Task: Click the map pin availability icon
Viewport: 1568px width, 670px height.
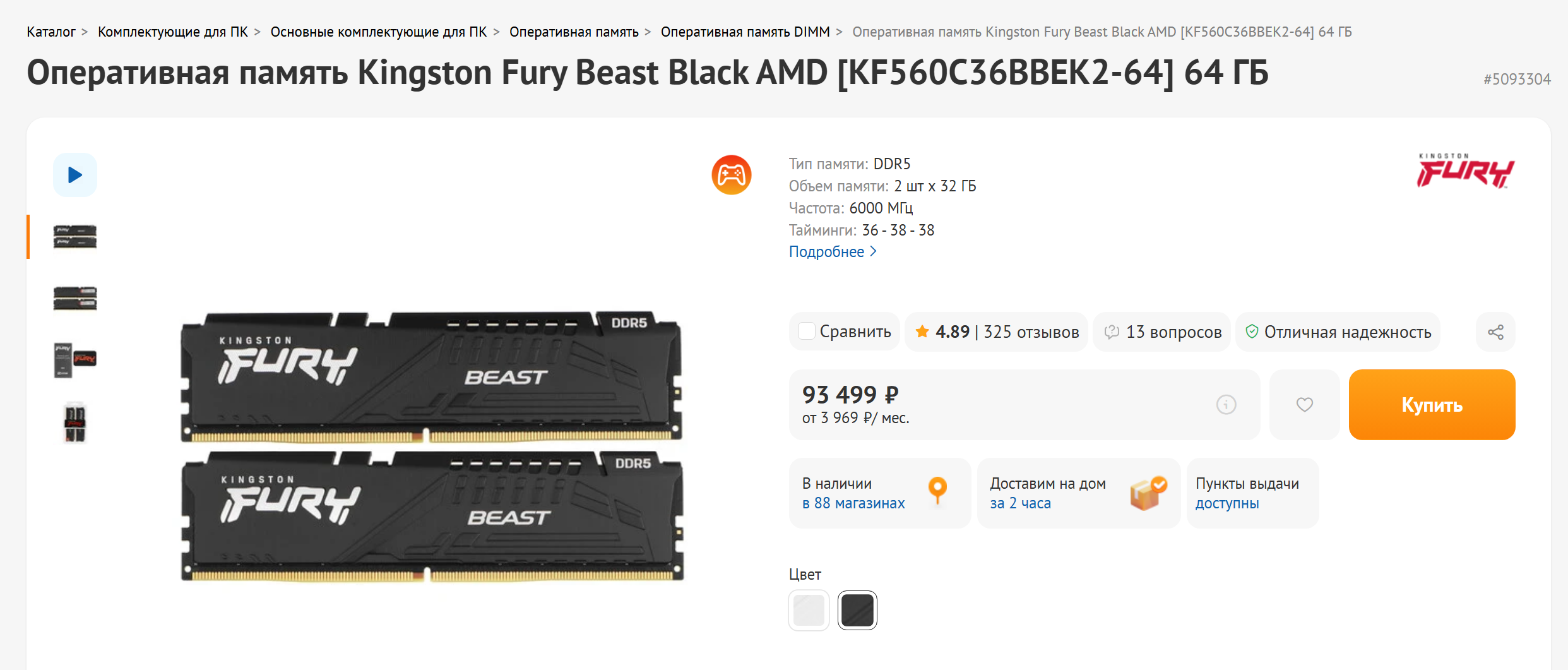Action: pos(937,490)
